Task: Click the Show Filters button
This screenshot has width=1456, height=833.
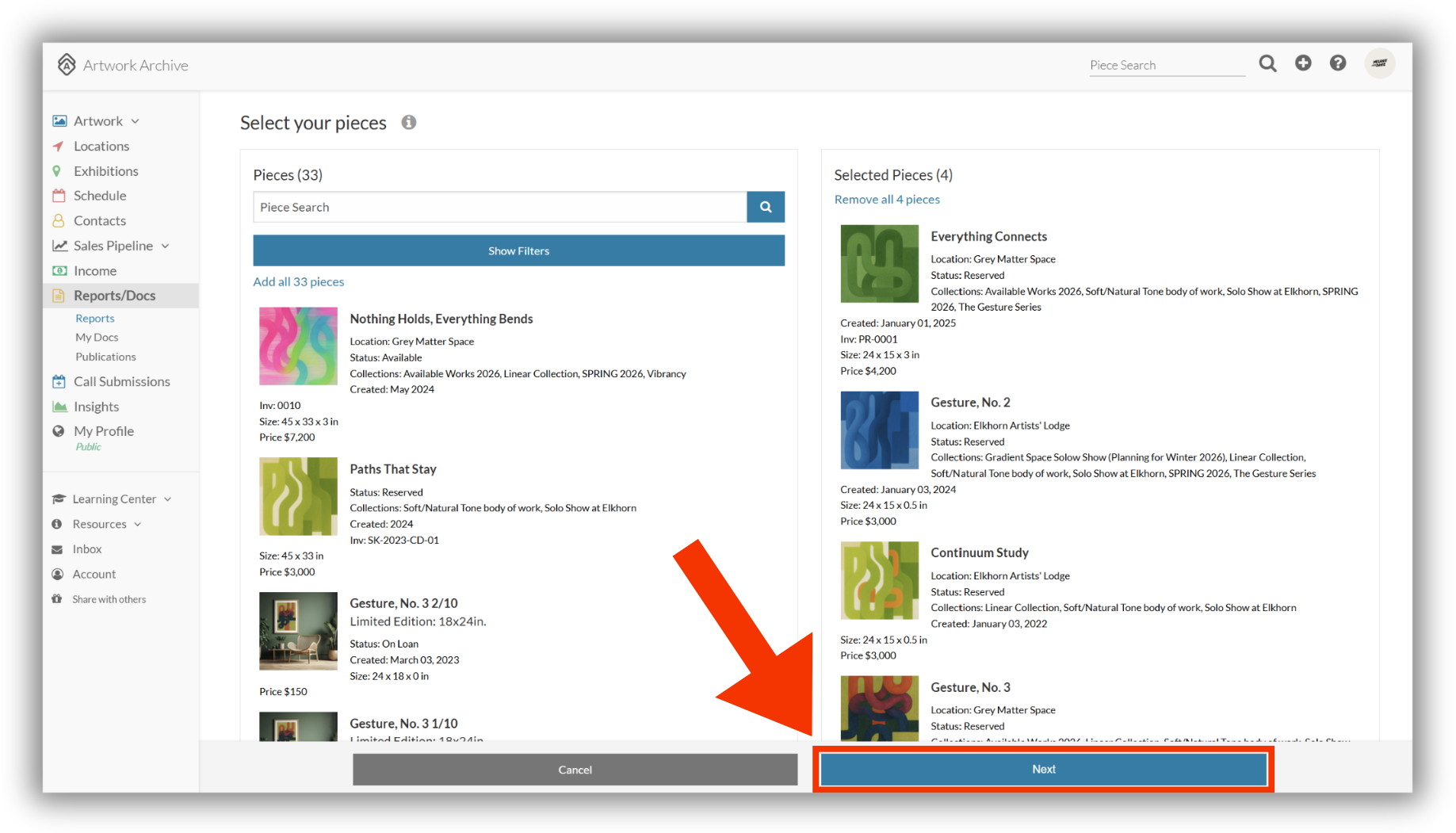Action: (x=518, y=250)
